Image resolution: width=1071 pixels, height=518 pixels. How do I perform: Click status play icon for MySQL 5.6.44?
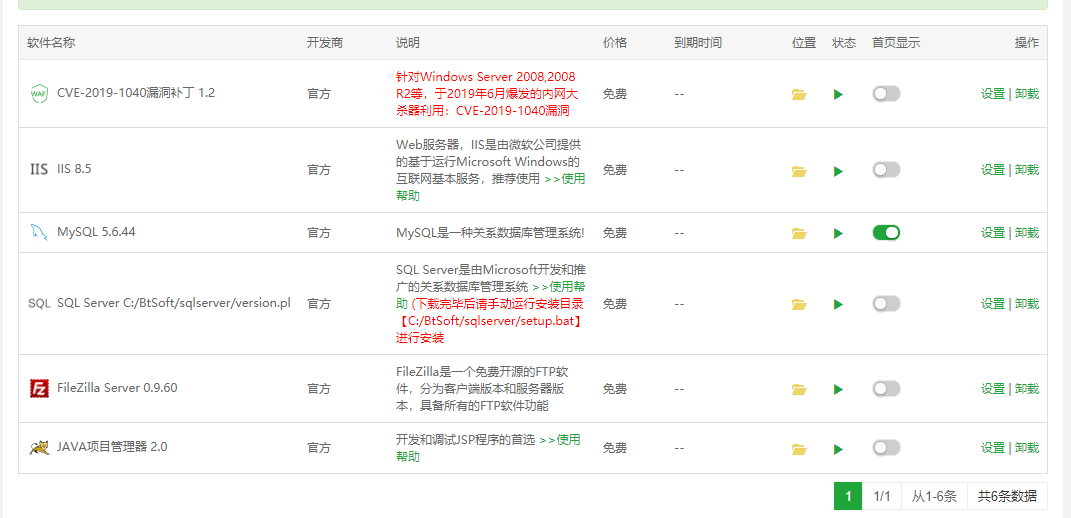pos(838,233)
